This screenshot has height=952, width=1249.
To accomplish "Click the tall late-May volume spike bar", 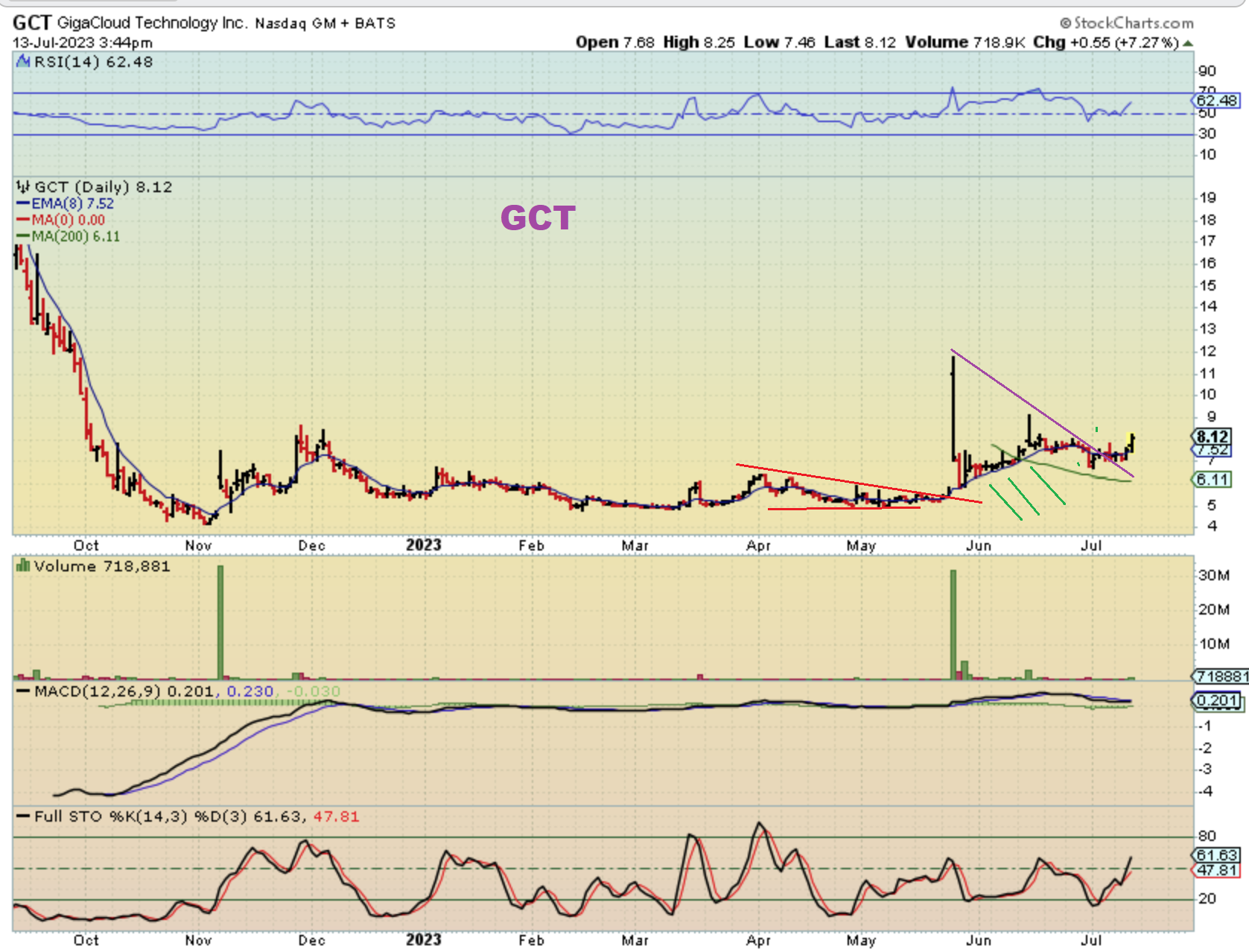I will coord(953,624).
